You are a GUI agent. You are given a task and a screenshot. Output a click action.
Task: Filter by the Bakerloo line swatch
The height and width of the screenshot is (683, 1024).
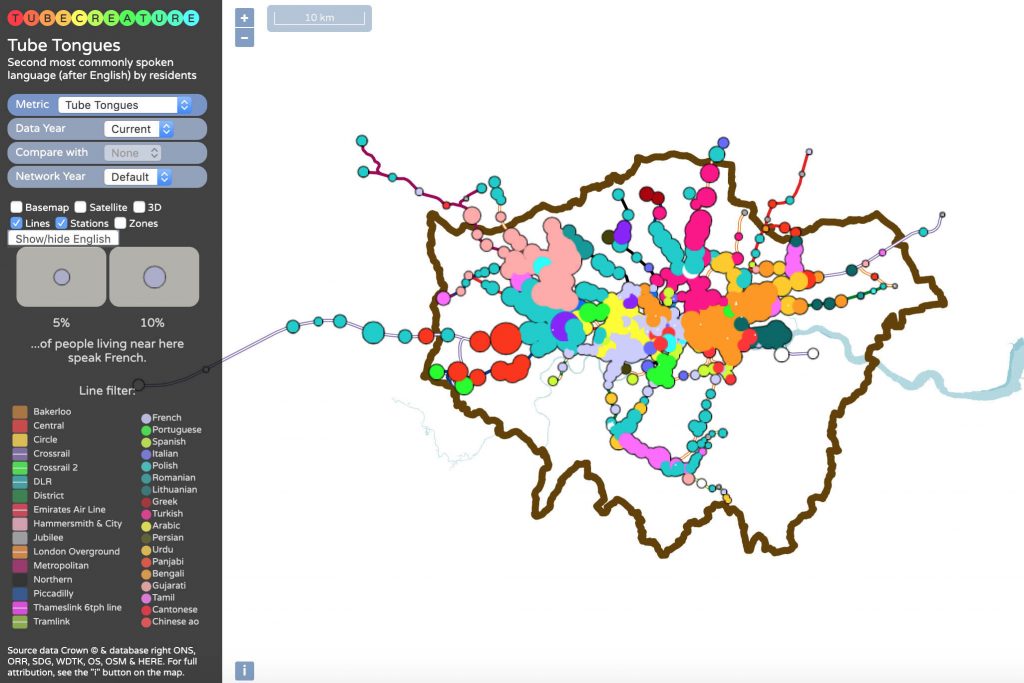[x=19, y=412]
